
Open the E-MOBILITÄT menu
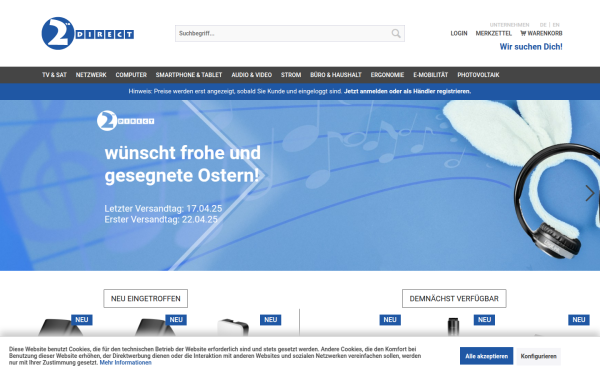click(430, 75)
